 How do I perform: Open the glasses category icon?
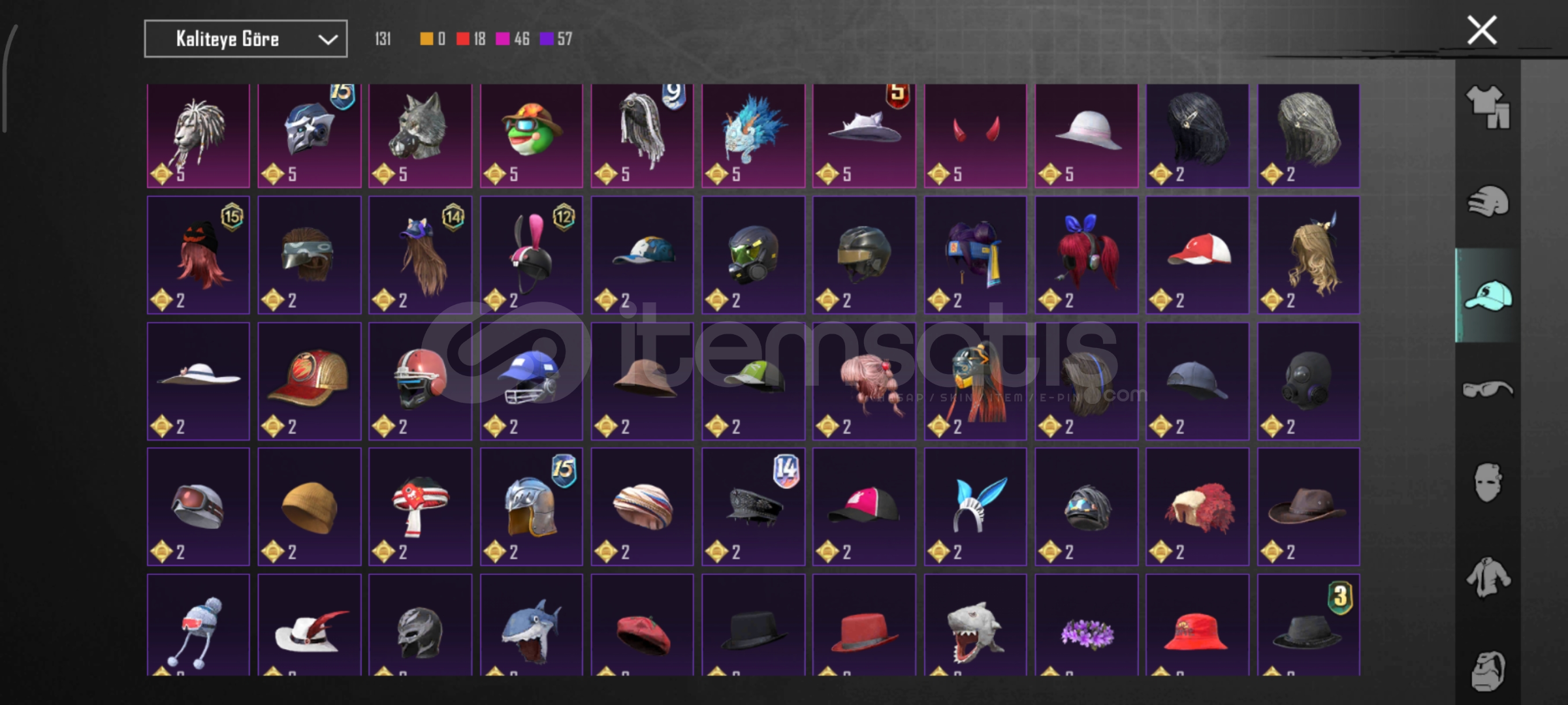point(1488,390)
